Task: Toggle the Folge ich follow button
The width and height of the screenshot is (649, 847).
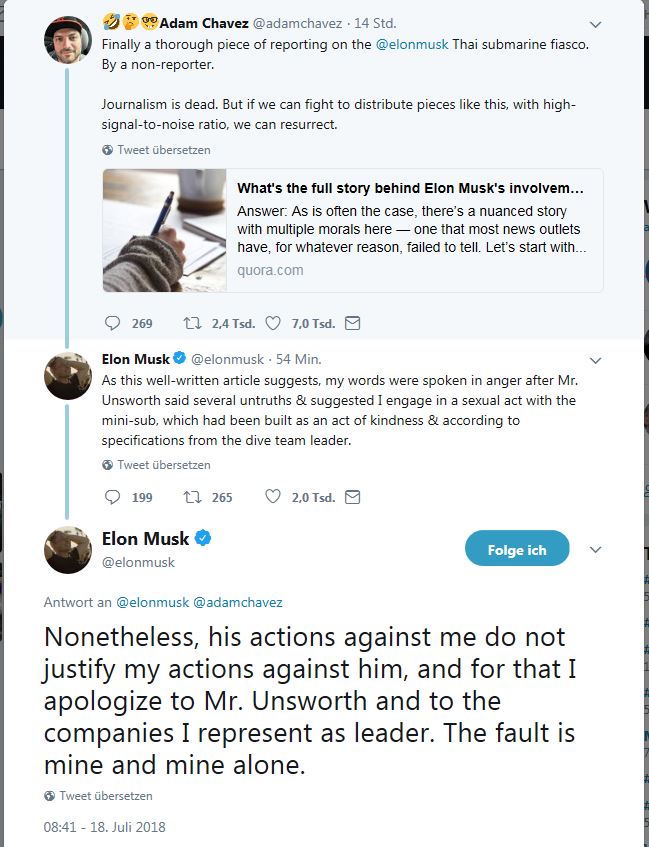Action: tap(517, 549)
